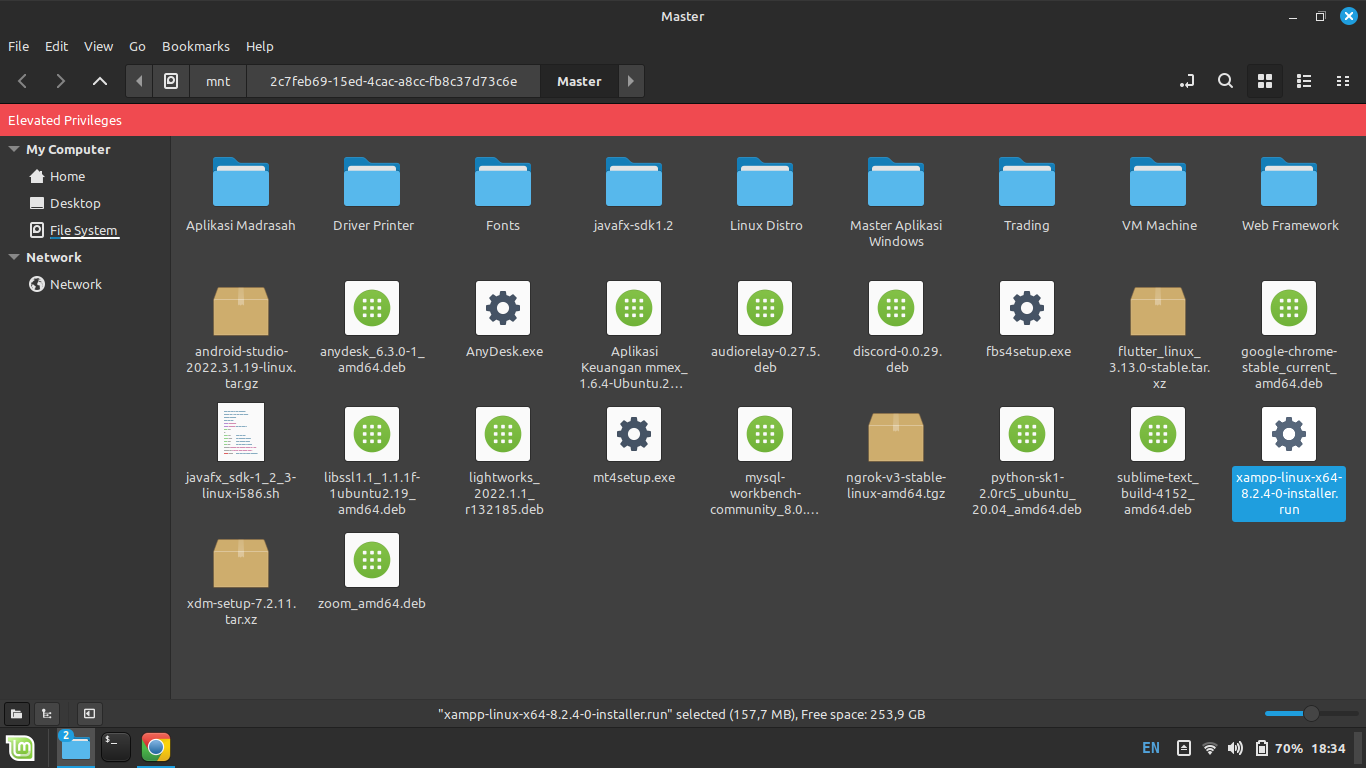Select mt4setup.exe file
The height and width of the screenshot is (768, 1366).
point(634,446)
